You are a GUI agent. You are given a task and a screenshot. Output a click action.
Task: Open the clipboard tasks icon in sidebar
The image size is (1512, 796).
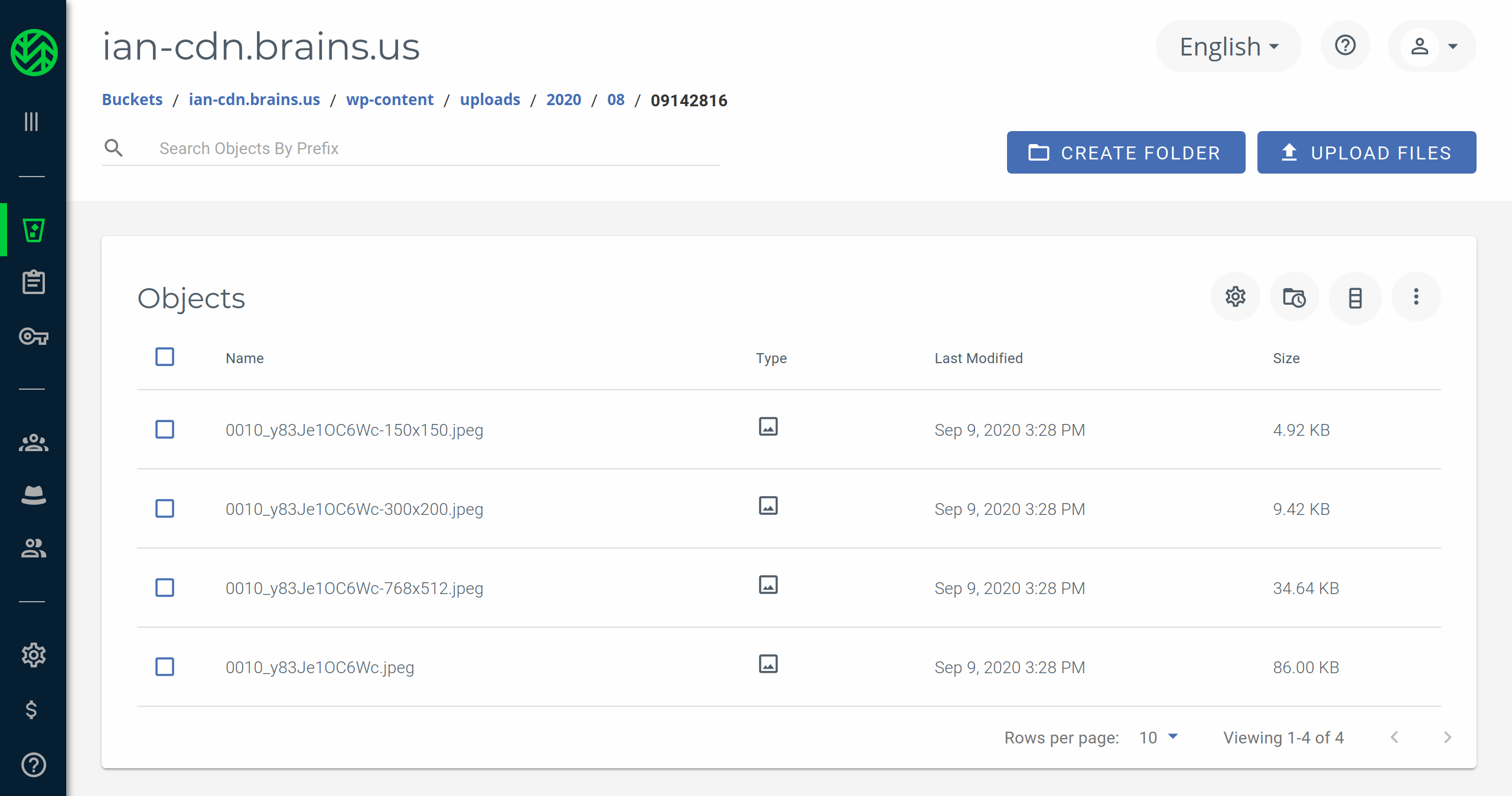click(x=34, y=282)
